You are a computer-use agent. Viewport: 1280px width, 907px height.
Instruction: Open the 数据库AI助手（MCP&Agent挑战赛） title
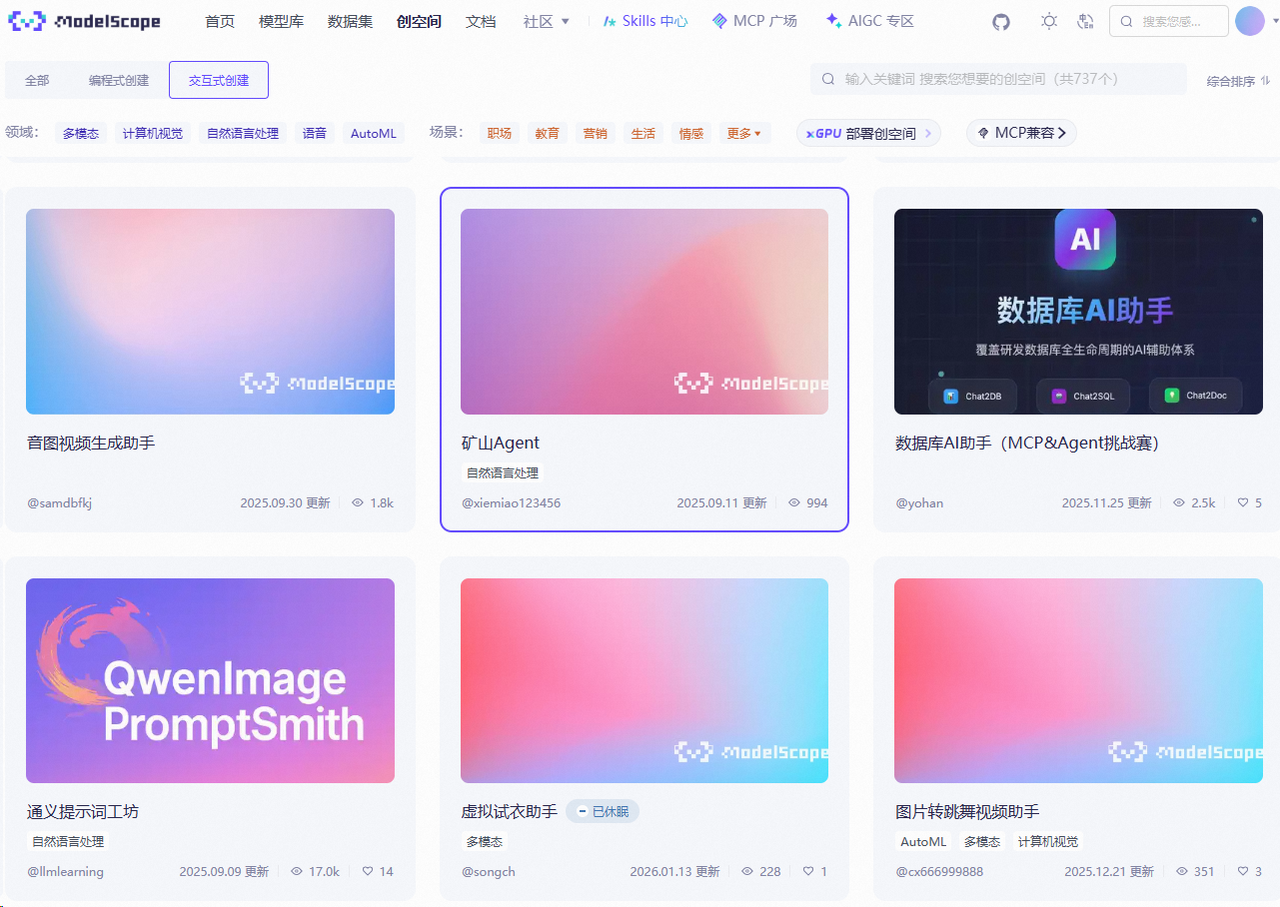(x=1027, y=443)
